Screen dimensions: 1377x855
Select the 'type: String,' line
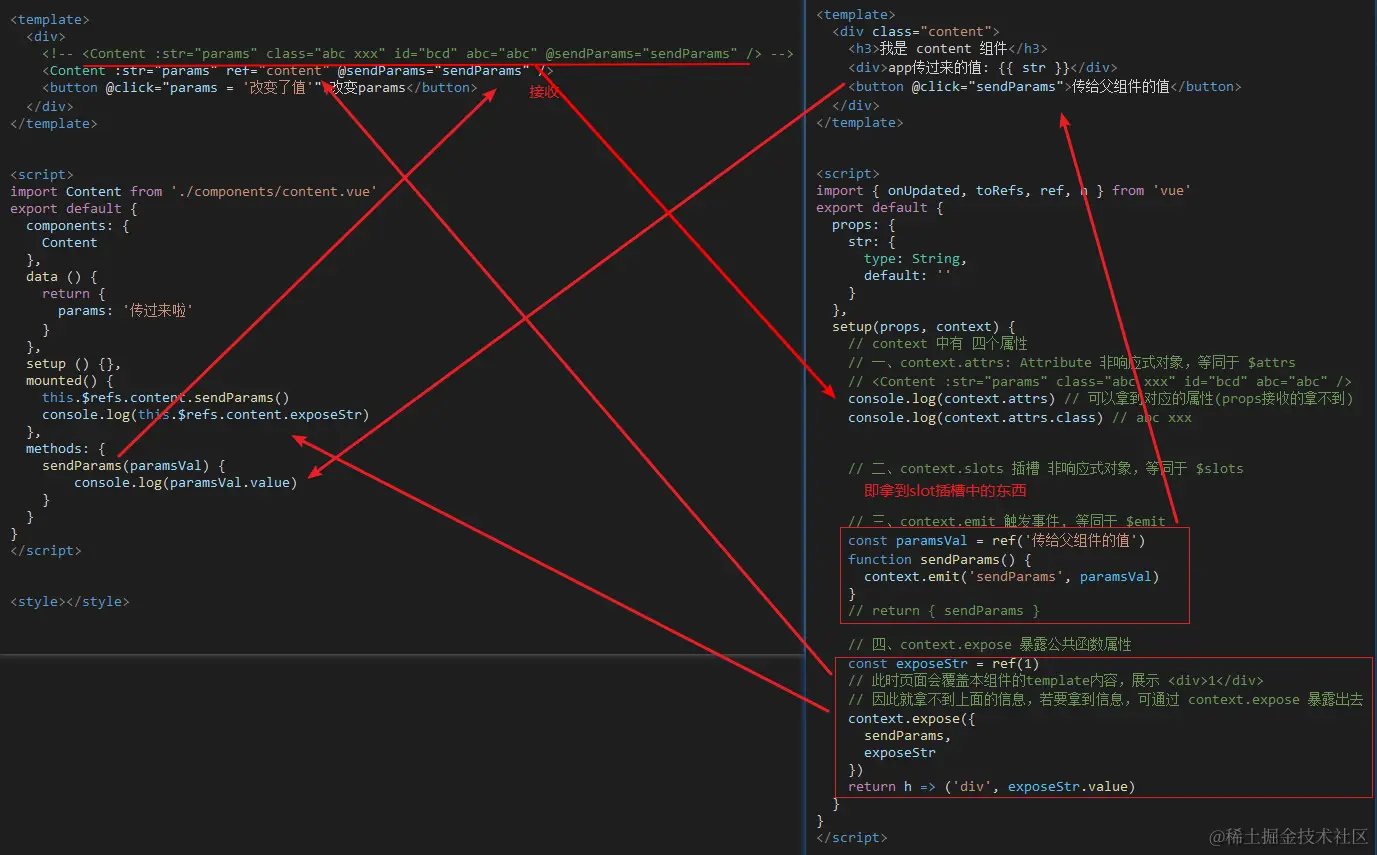[915, 258]
